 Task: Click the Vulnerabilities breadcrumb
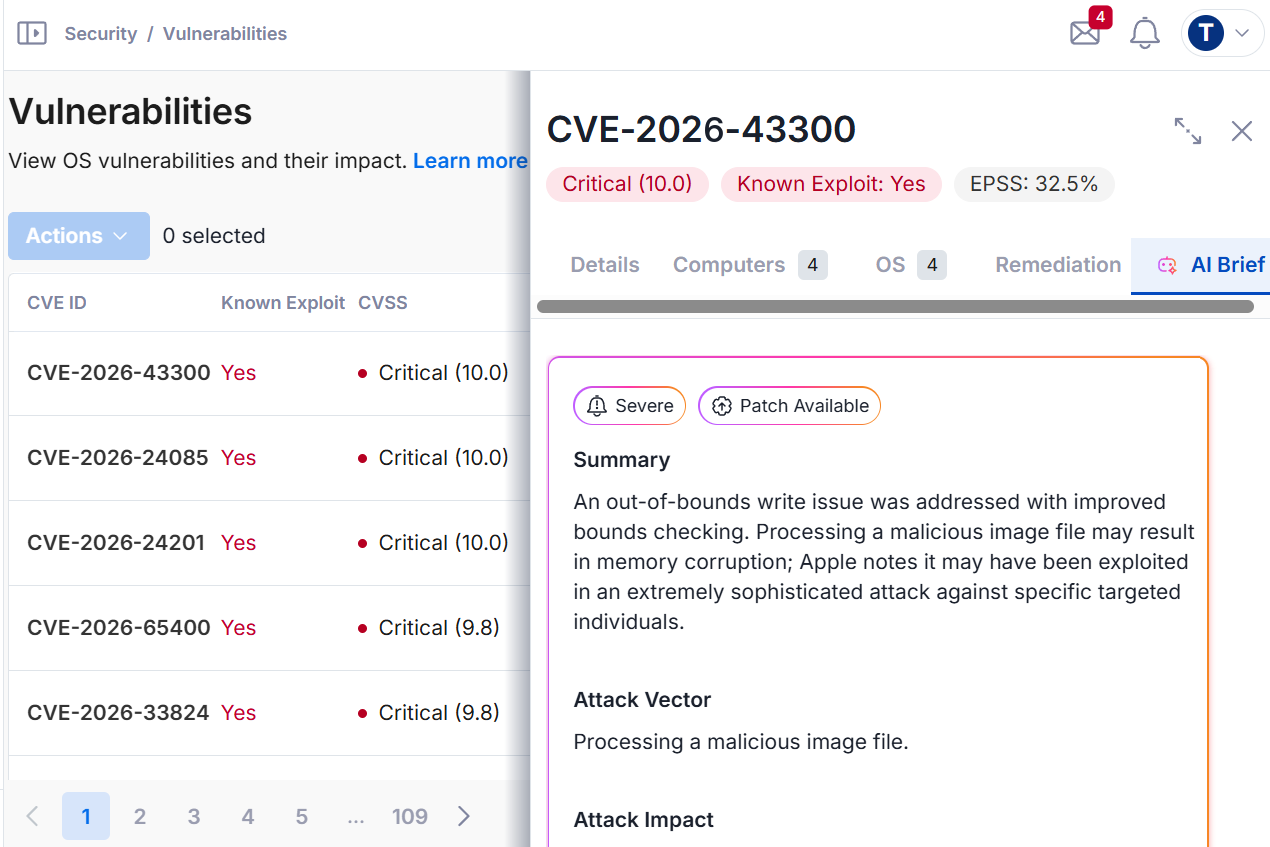225,33
